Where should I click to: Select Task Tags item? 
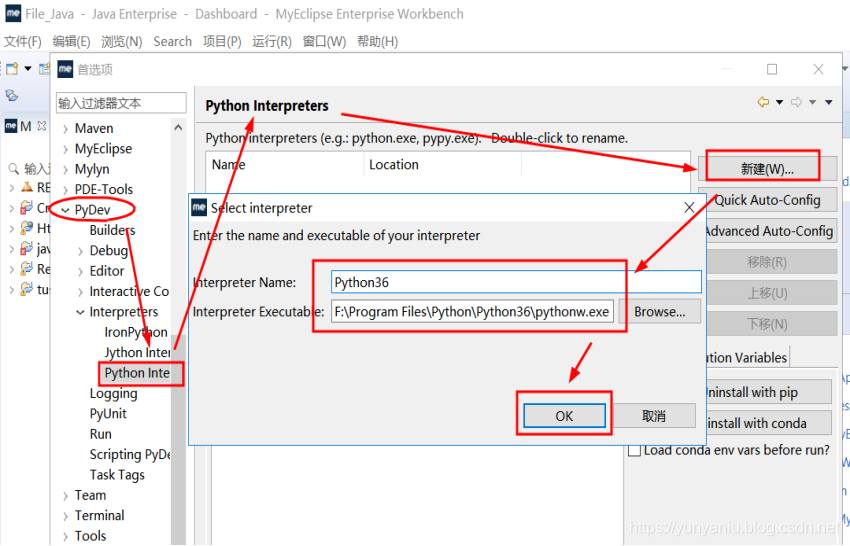coord(117,475)
